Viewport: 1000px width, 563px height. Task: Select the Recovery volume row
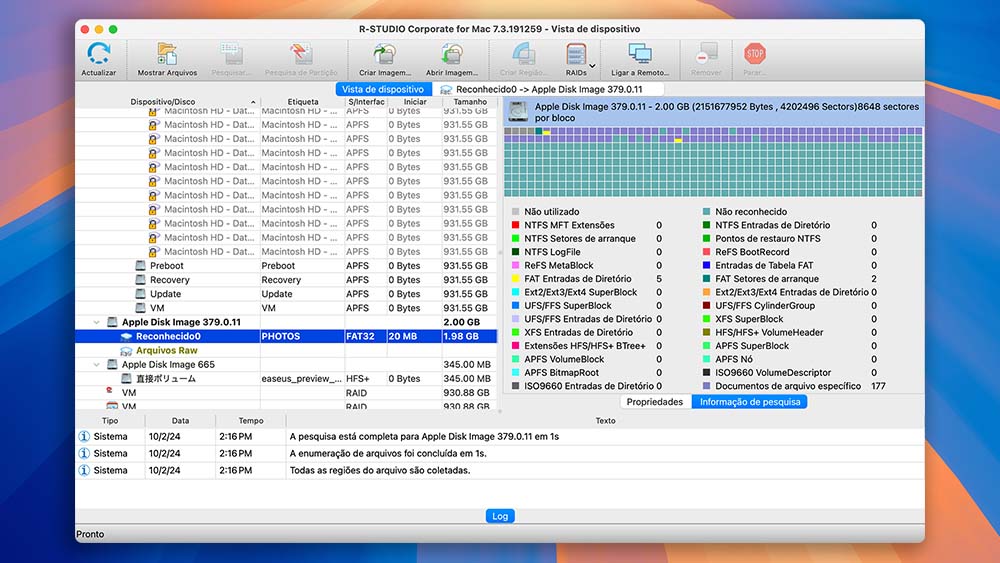coord(286,280)
